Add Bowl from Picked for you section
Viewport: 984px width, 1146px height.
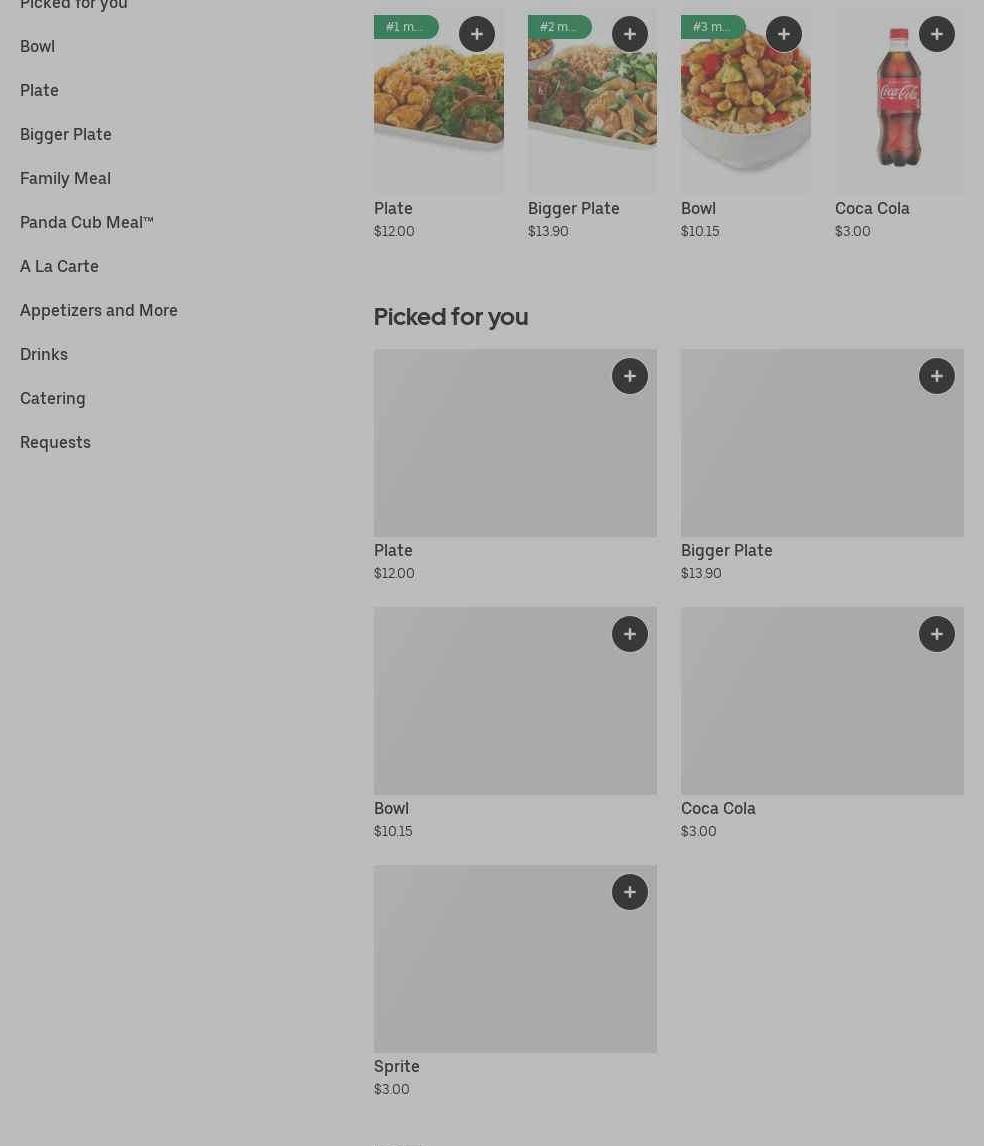630,634
